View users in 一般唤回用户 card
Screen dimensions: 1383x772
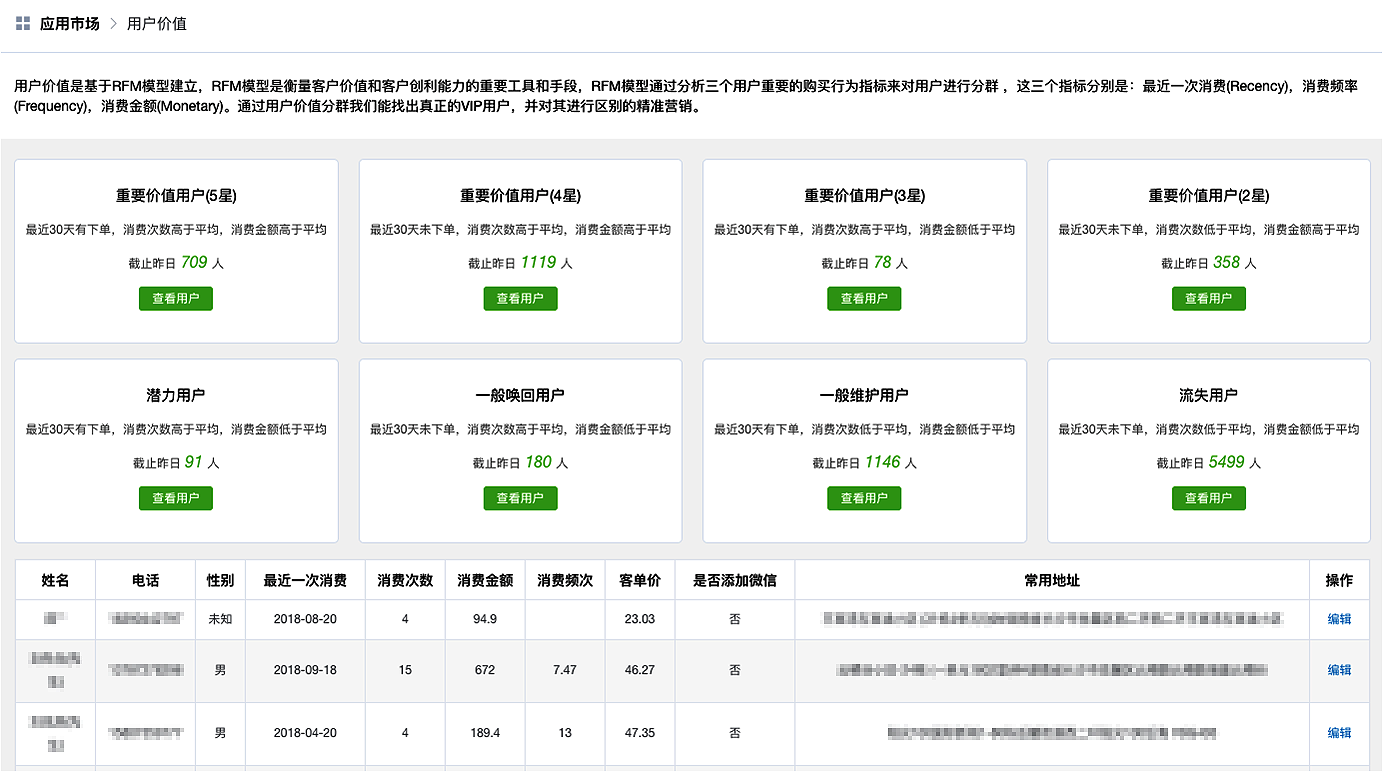point(520,498)
